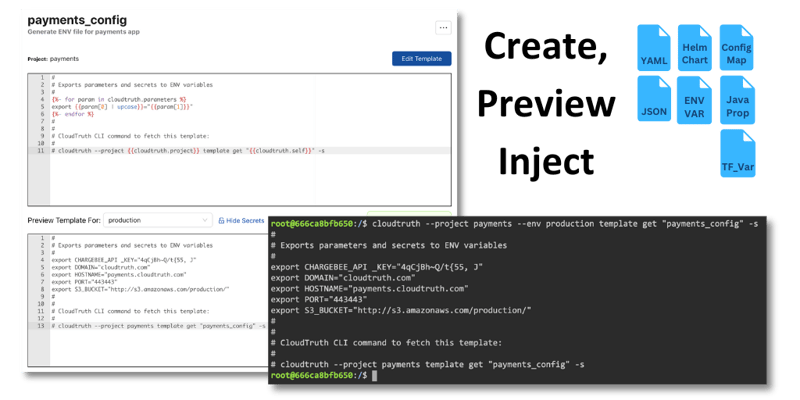The width and height of the screenshot is (800, 400).
Task: Click terminal 'CloudTruth CLI command to fetch' comment
Action: pyautogui.click(x=386, y=343)
